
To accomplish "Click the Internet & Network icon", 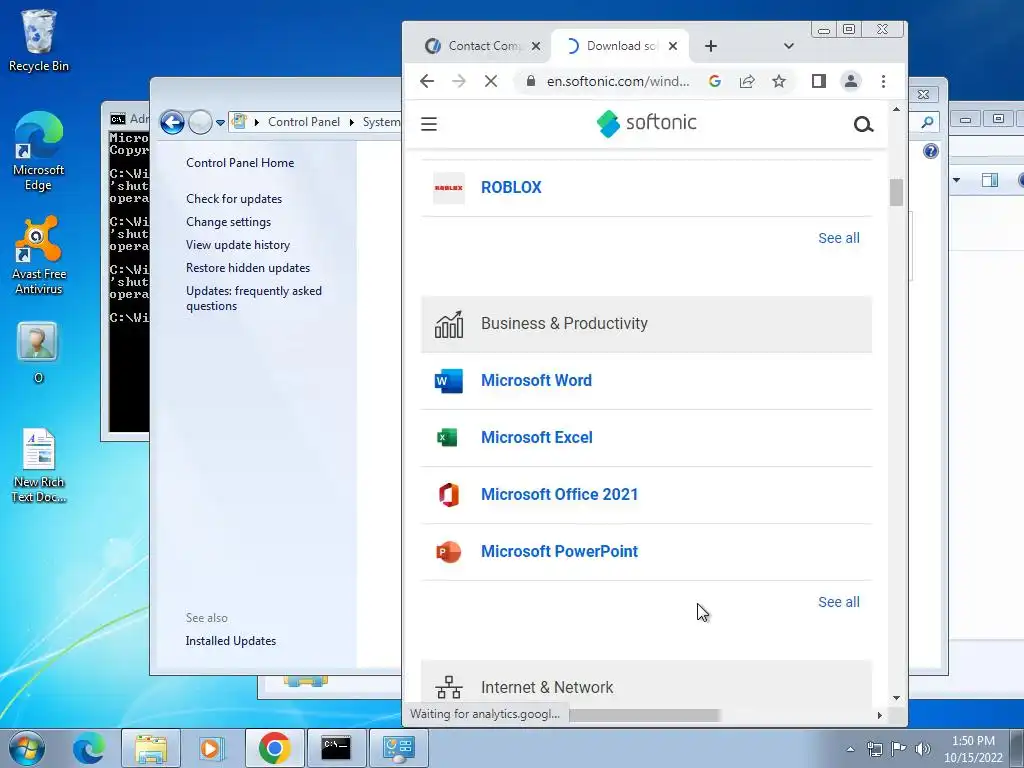I will pyautogui.click(x=449, y=687).
